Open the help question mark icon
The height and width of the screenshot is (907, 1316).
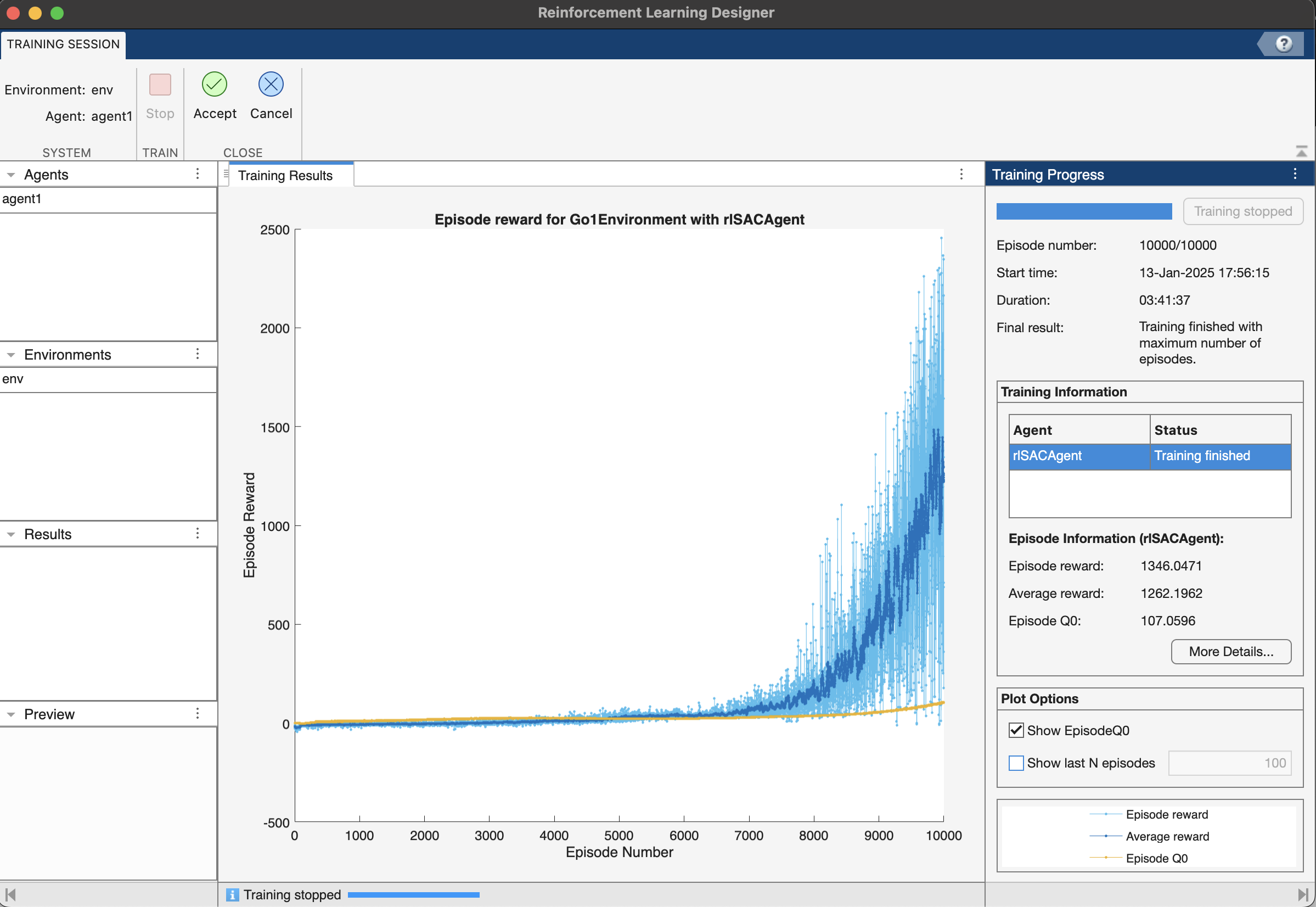click(1284, 44)
